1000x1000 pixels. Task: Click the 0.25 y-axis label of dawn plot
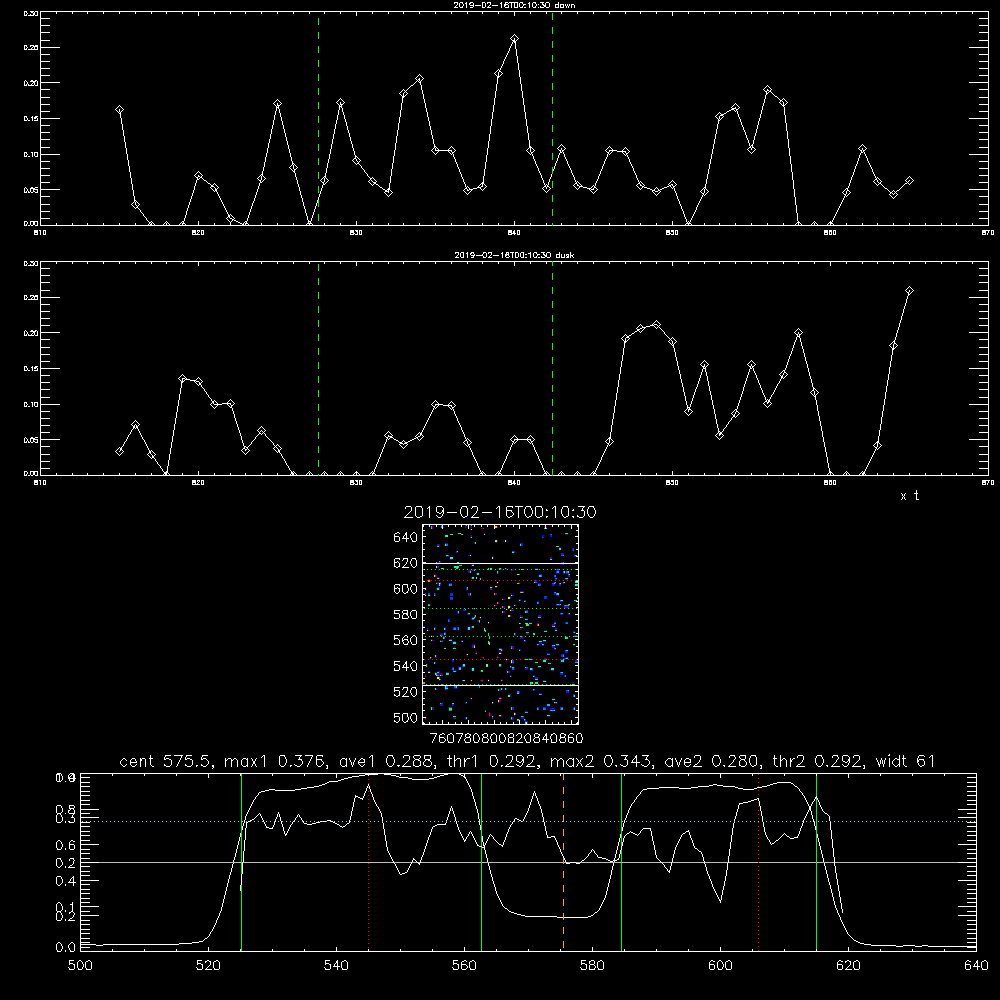pos(31,48)
